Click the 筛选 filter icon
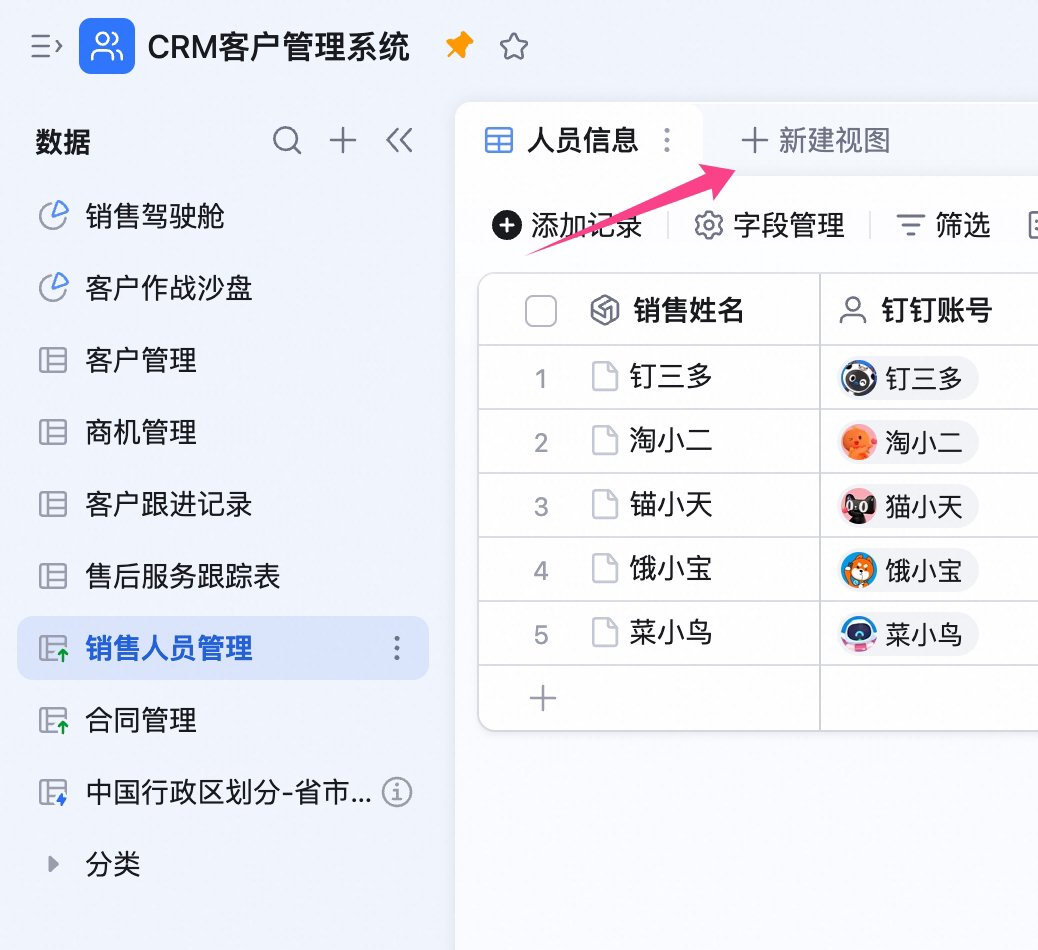 [910, 225]
